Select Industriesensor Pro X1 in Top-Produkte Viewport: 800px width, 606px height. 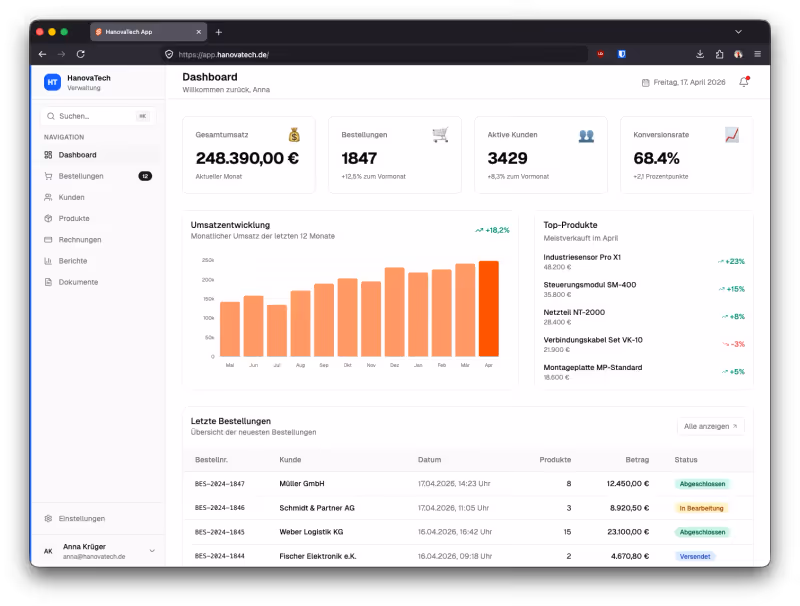(582, 258)
